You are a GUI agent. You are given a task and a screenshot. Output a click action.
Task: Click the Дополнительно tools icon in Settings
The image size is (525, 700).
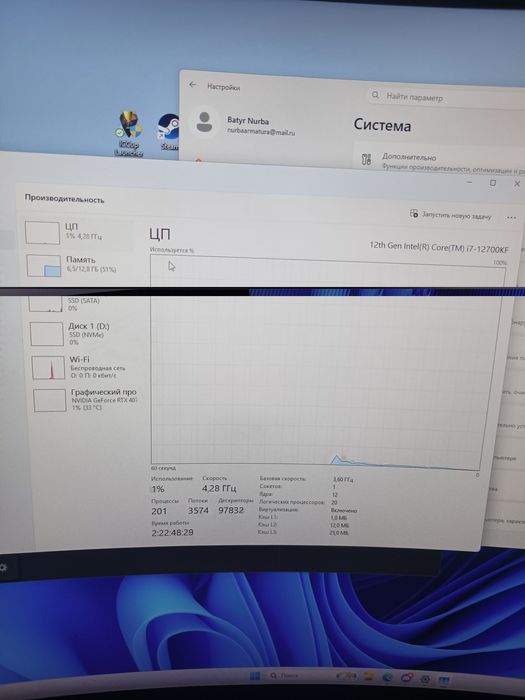367,159
